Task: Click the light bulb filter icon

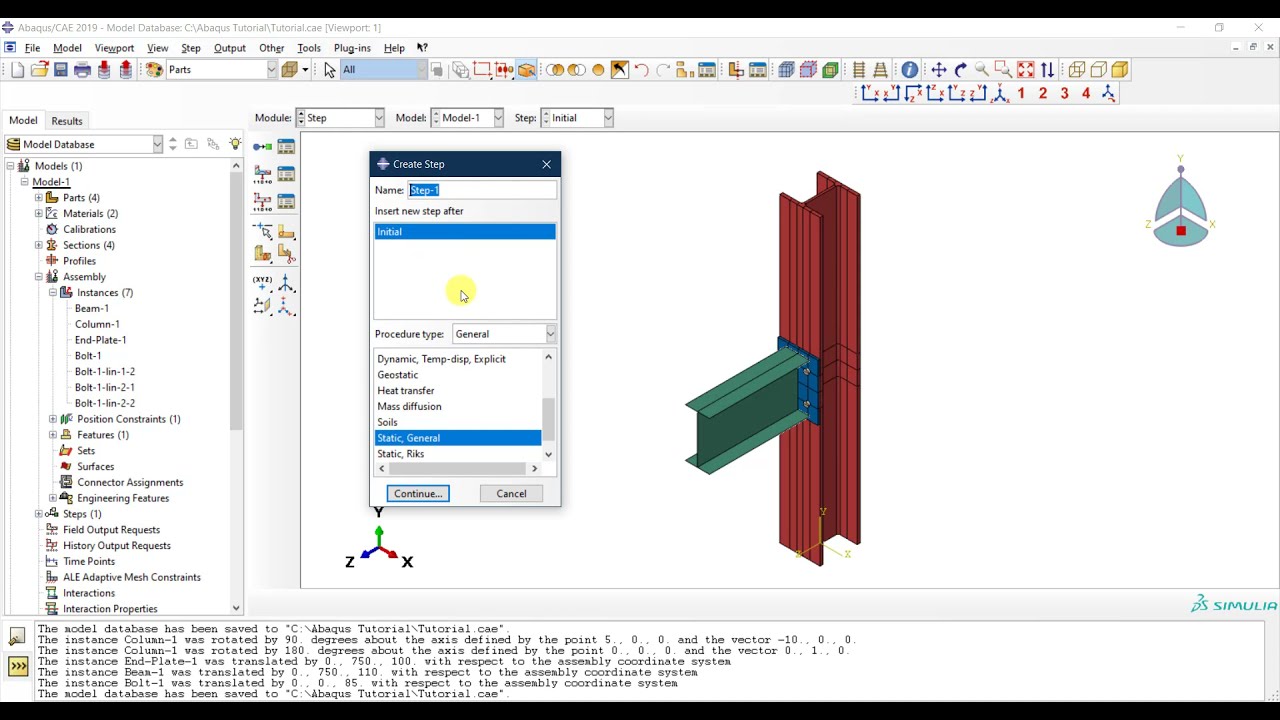Action: pos(235,144)
